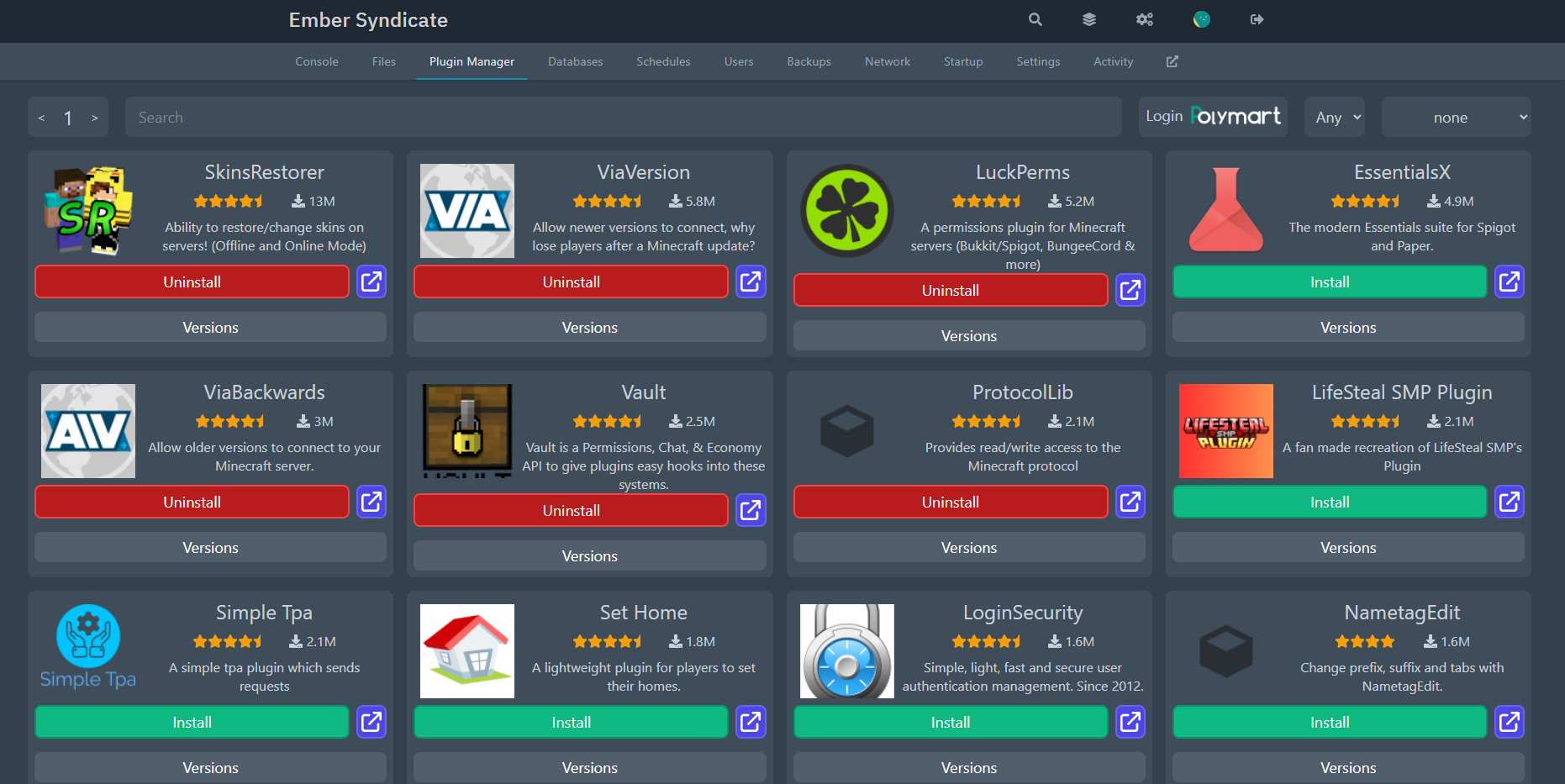
Task: Expand Versions for ViaVersion
Action: 590,328
